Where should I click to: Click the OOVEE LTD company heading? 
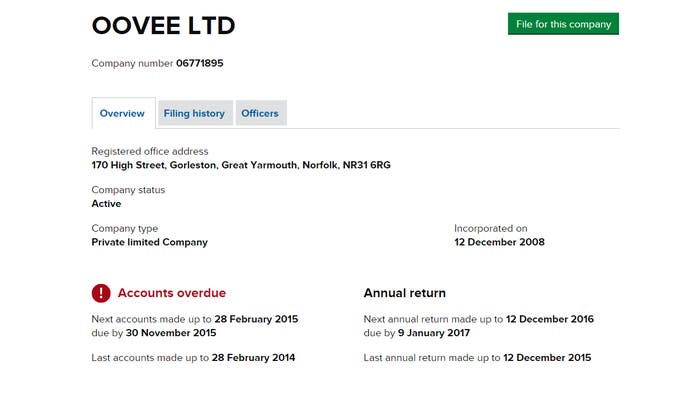(163, 26)
